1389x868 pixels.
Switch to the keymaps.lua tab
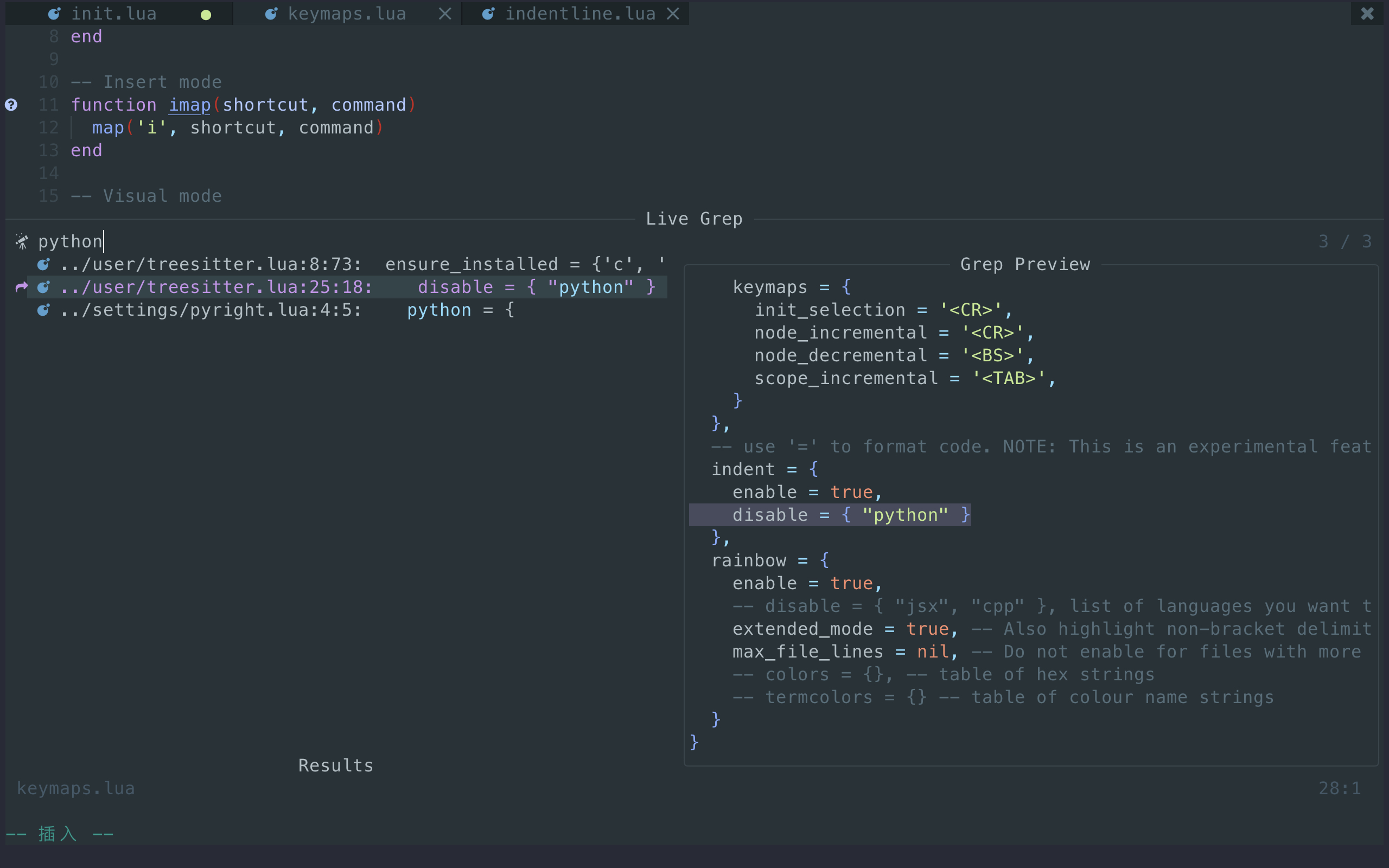tap(346, 13)
